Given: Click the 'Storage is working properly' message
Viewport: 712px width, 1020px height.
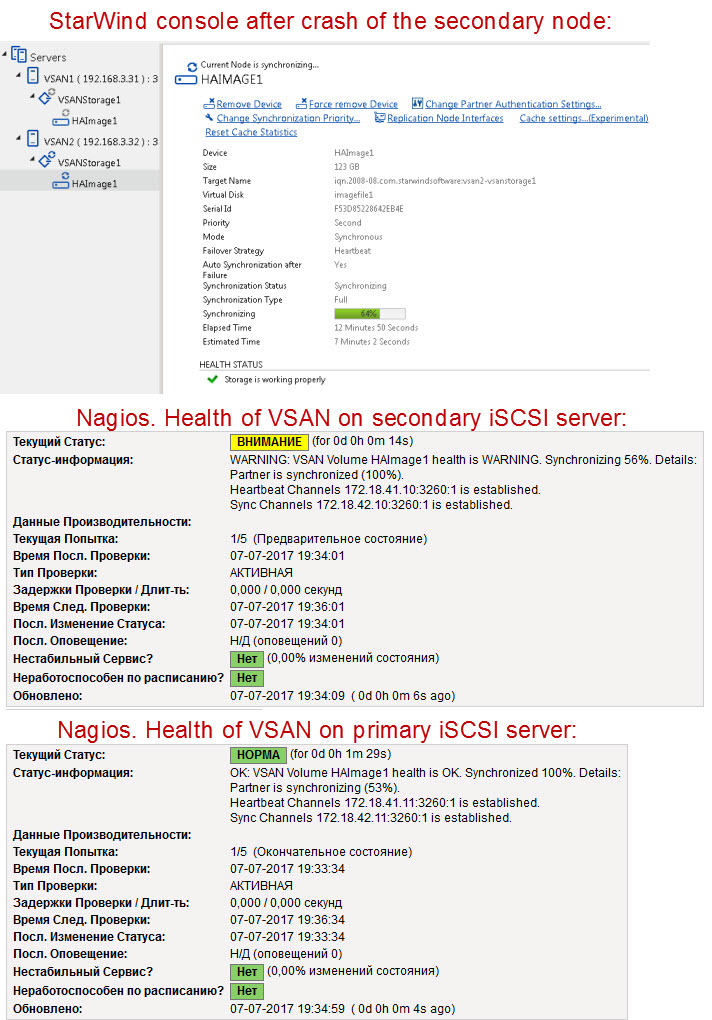Looking at the screenshot, I should [275, 379].
